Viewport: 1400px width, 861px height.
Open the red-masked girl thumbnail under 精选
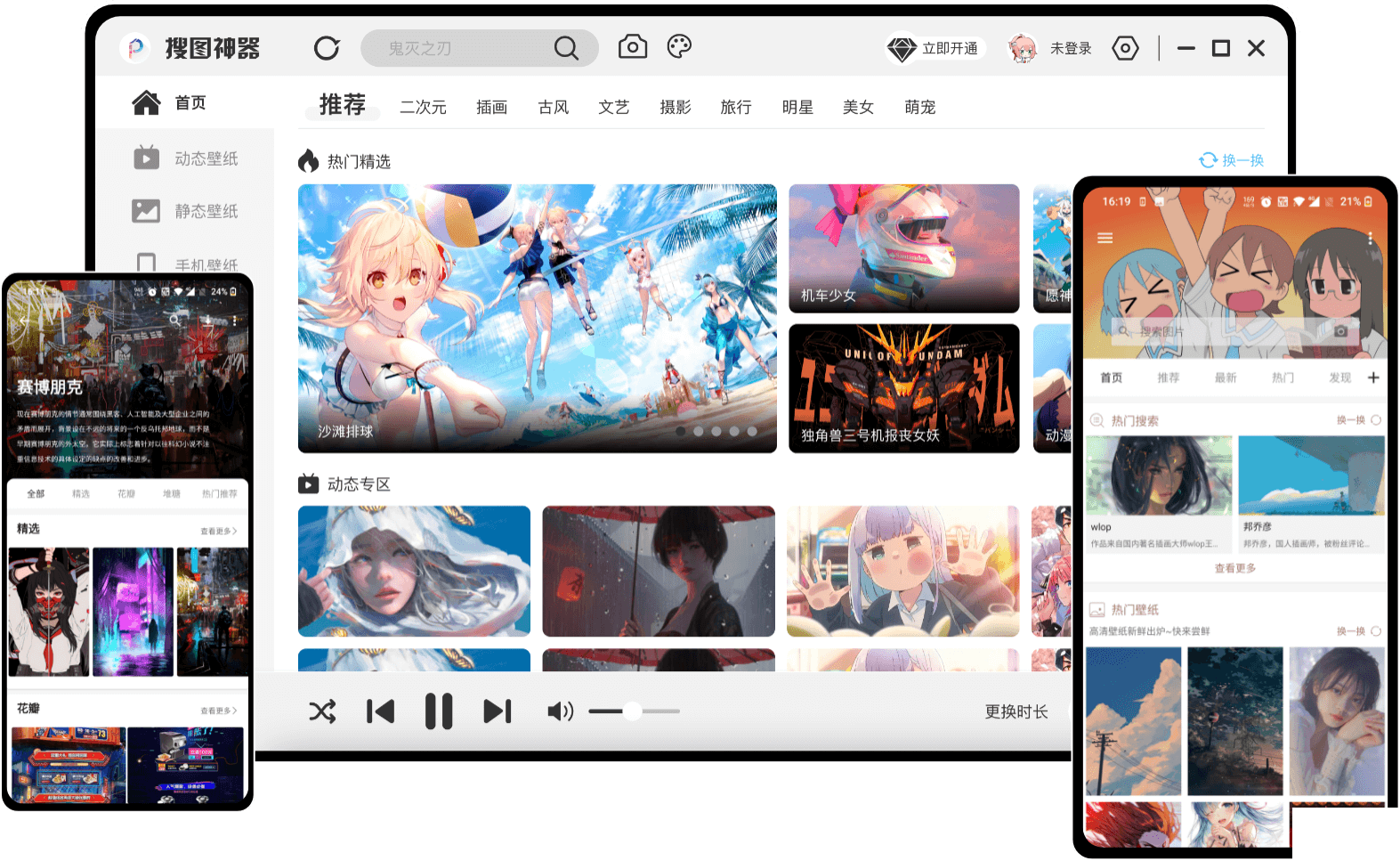48,612
